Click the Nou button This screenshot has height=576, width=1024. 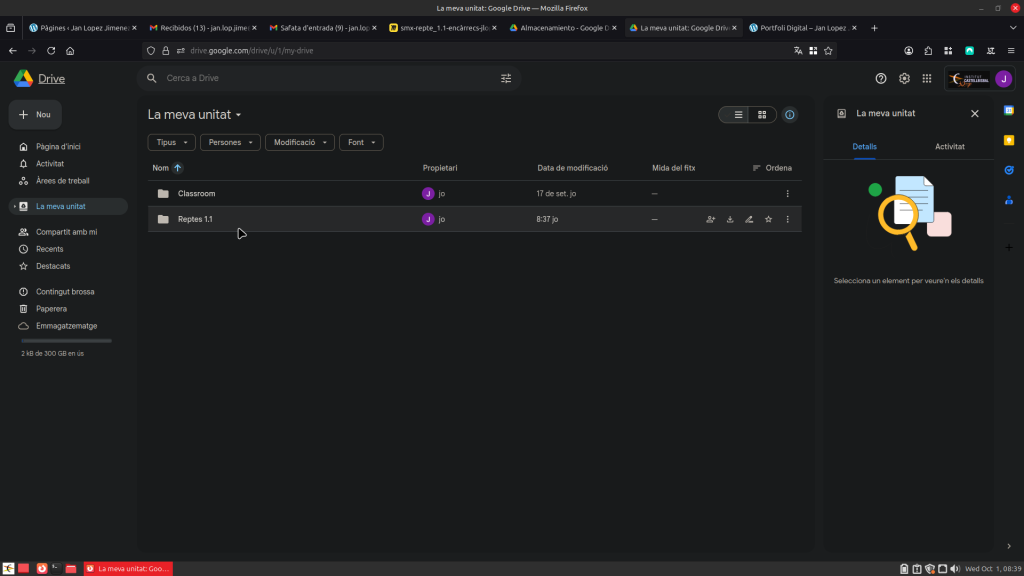[x=35, y=115]
